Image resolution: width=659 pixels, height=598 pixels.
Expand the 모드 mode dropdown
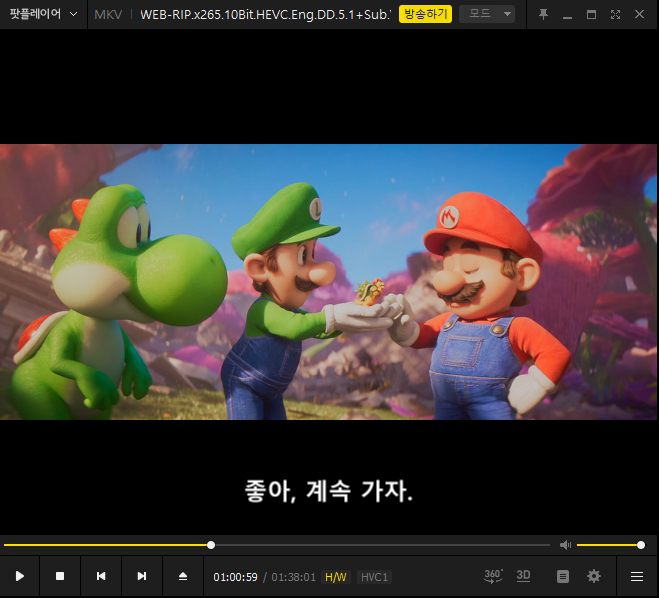click(x=487, y=14)
